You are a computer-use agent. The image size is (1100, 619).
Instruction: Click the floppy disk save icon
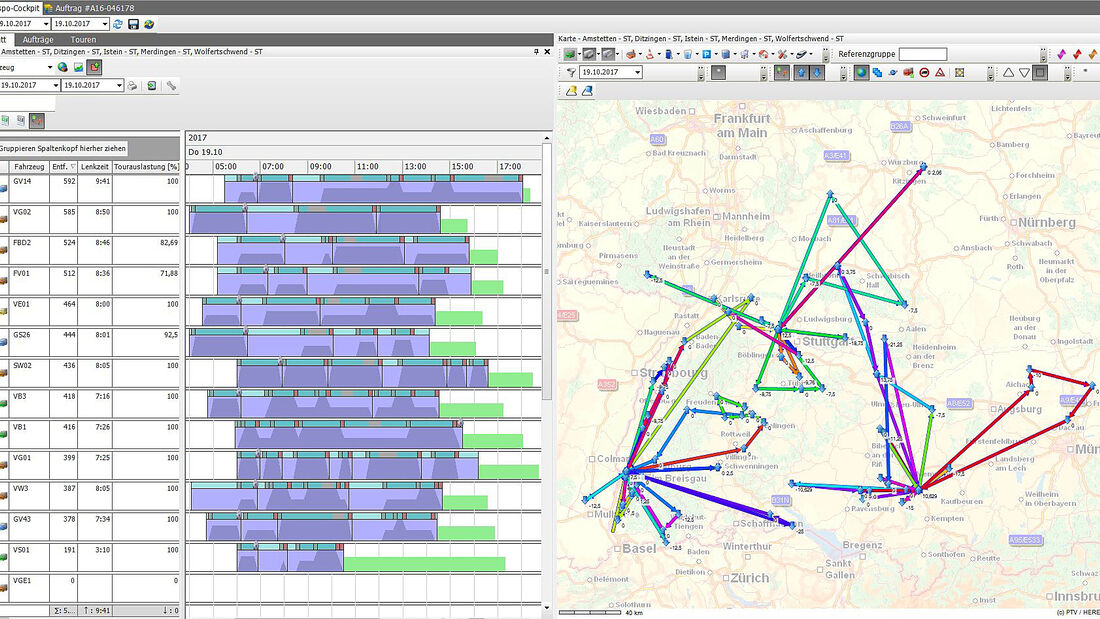(133, 24)
